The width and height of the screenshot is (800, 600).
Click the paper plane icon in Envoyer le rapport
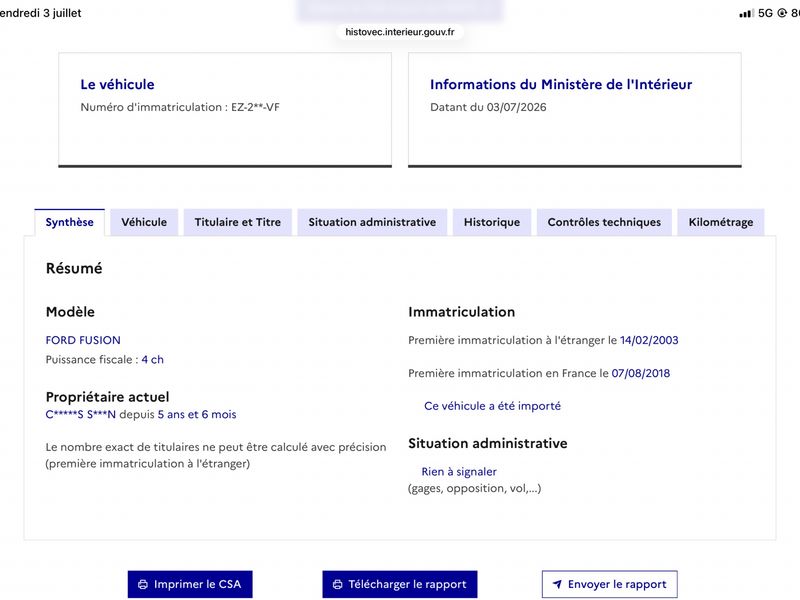coord(557,584)
